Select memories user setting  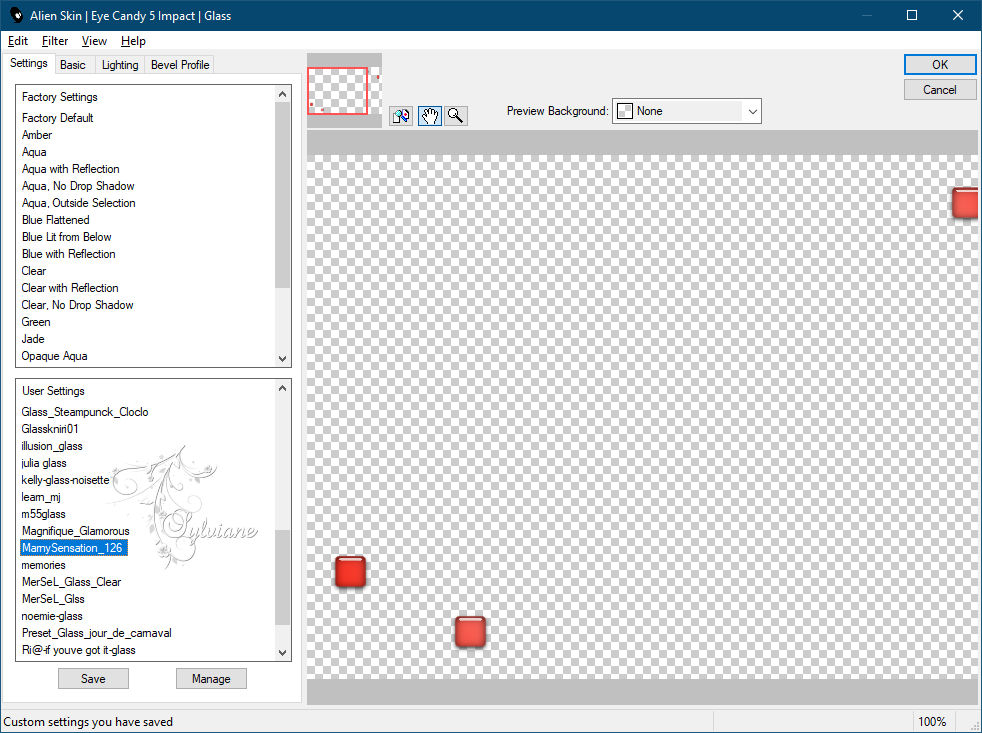point(43,564)
